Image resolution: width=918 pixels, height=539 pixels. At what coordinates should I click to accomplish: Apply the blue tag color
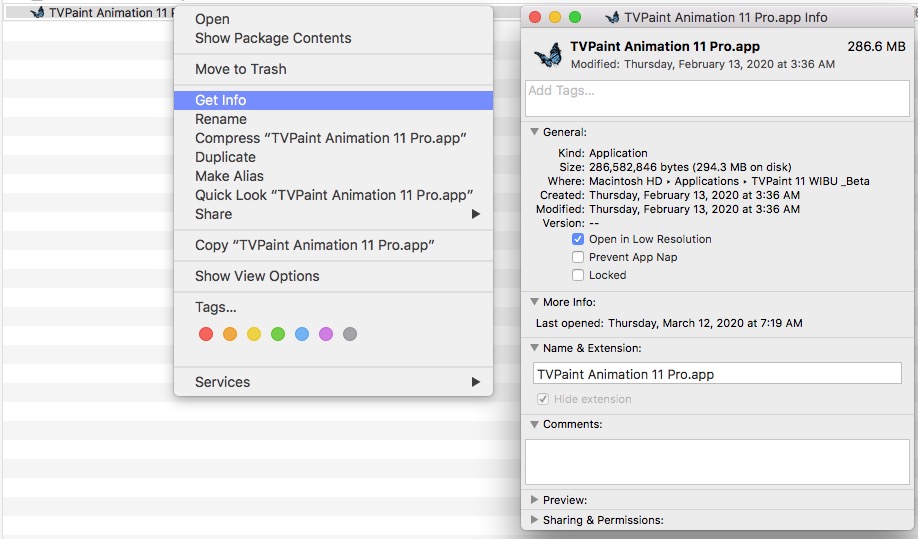(302, 334)
